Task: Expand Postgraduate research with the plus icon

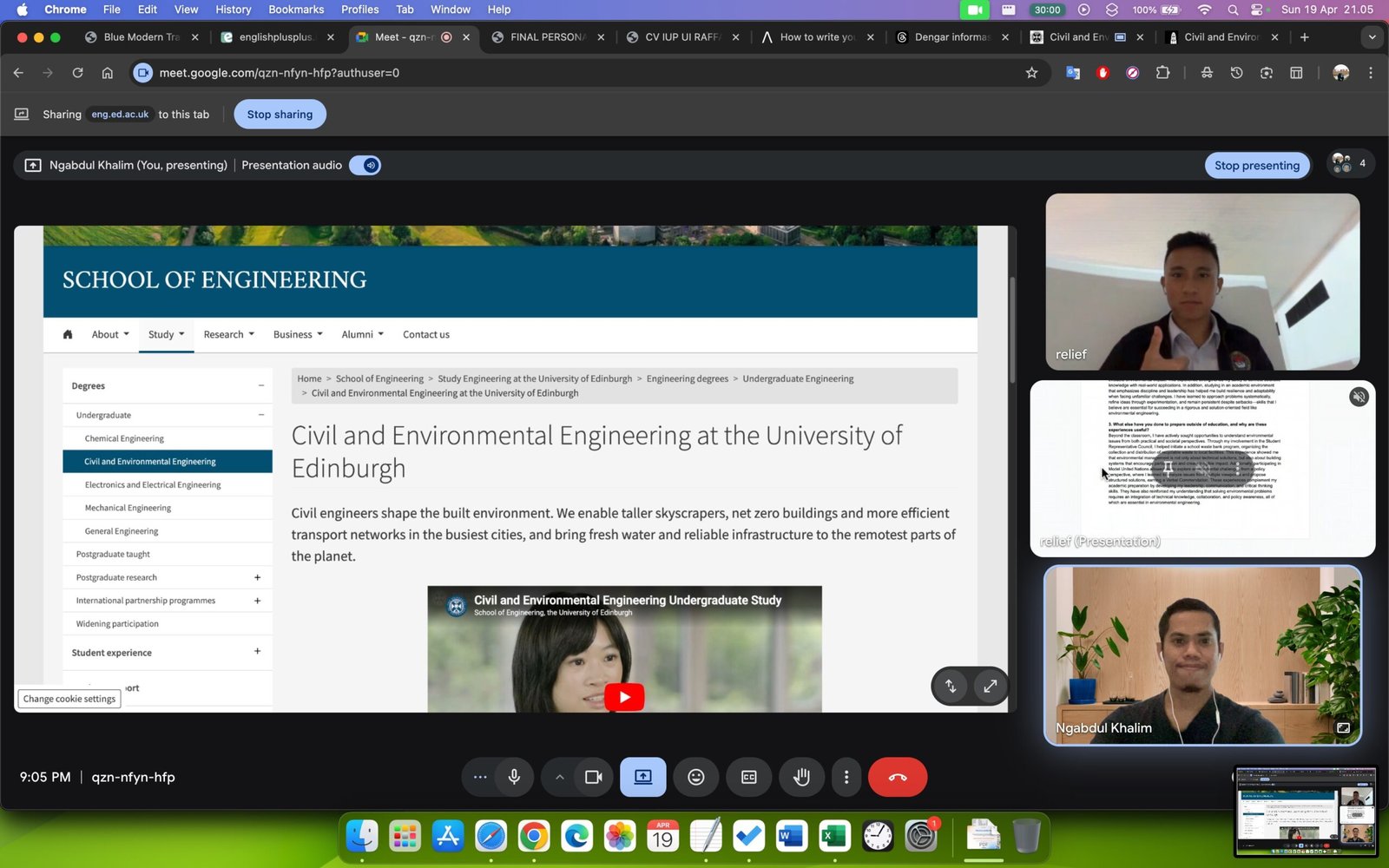Action: [x=257, y=577]
